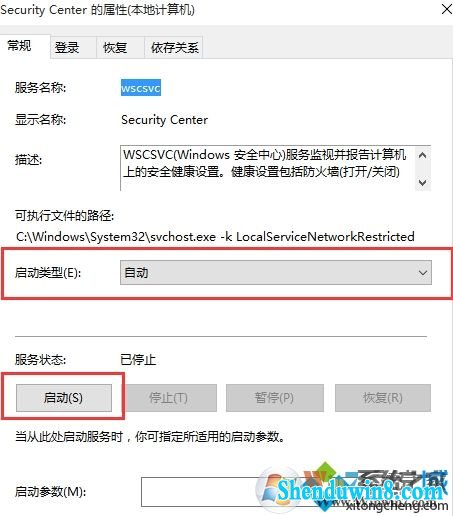Screen dimensions: 453x516
Task: Open the 自动 startup type combo box
Action: pyautogui.click(x=276, y=273)
